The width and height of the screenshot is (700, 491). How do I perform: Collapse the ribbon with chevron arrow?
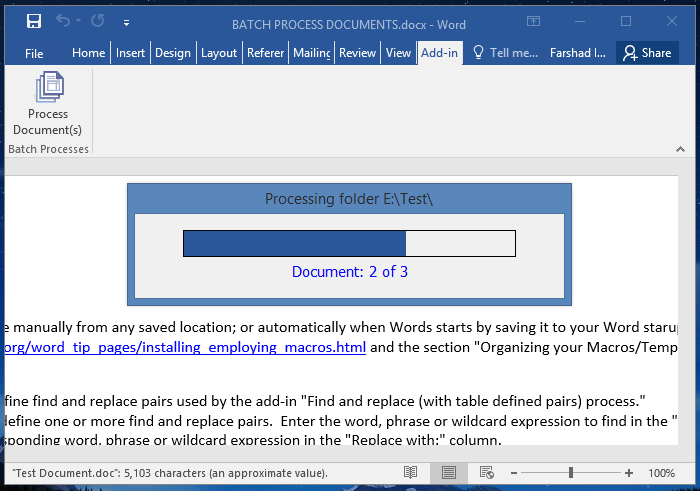click(x=680, y=149)
